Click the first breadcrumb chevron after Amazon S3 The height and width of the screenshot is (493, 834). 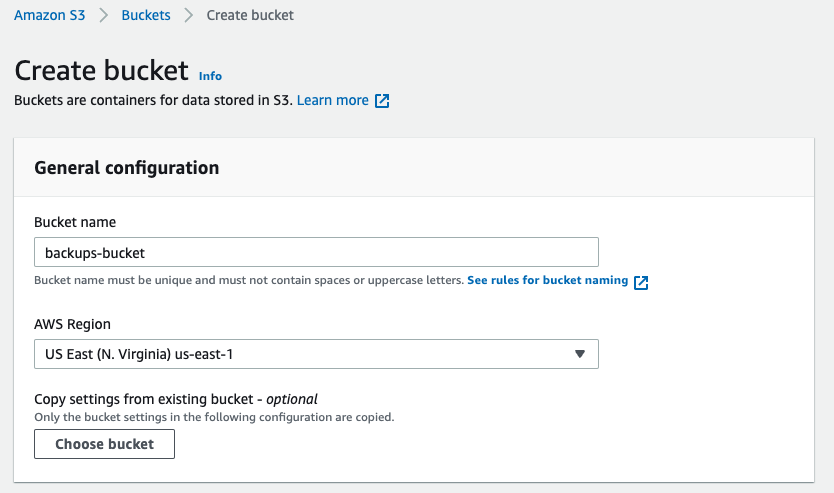pos(103,16)
